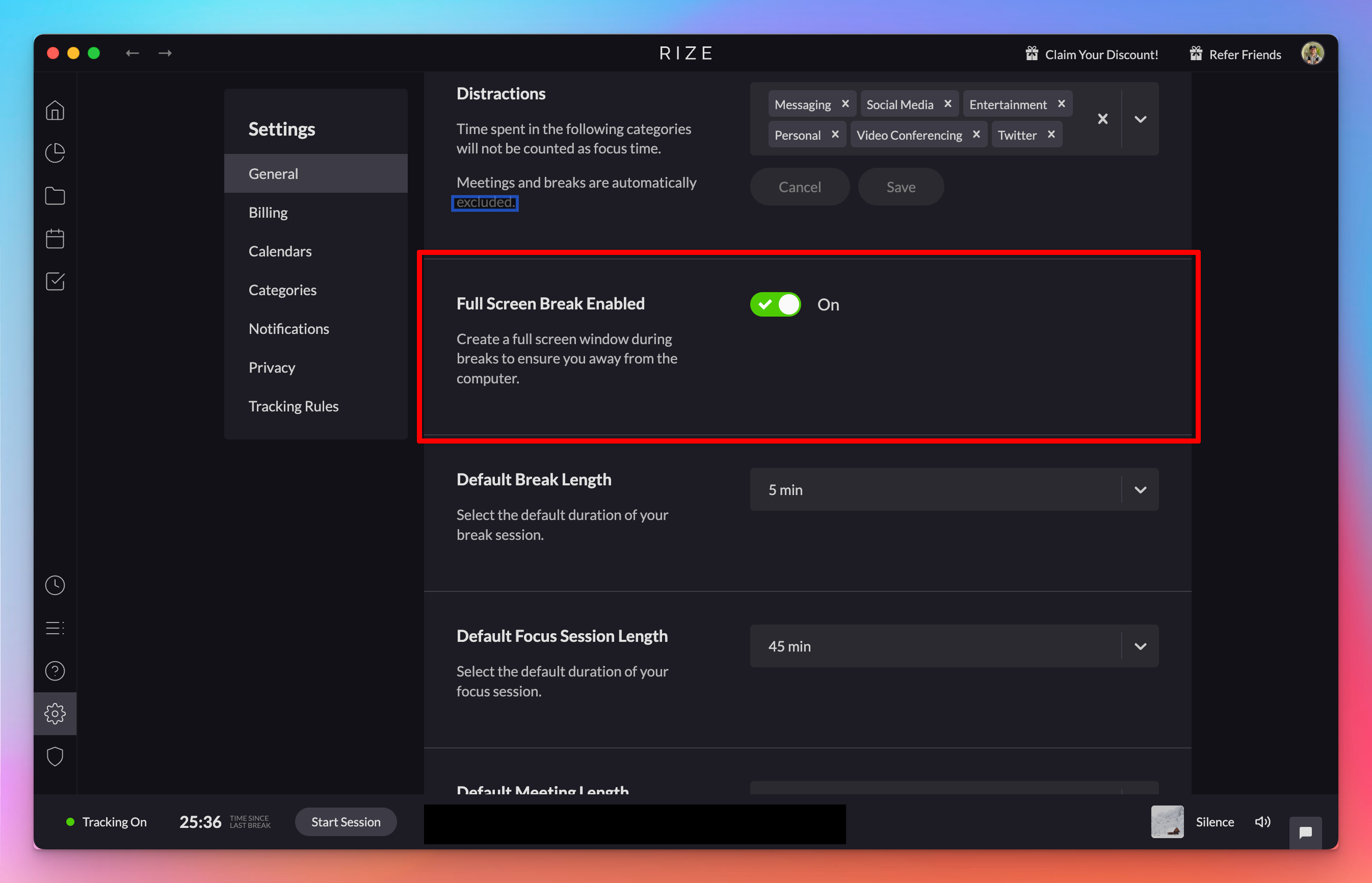Screen dimensions: 1372x883
Task: Open the Default Break Length dropdown
Action: click(x=954, y=489)
